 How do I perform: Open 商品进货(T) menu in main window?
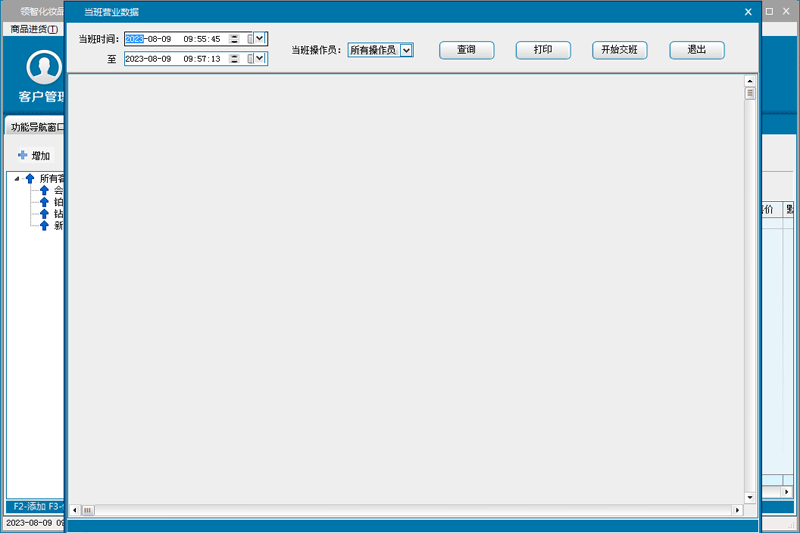34,29
